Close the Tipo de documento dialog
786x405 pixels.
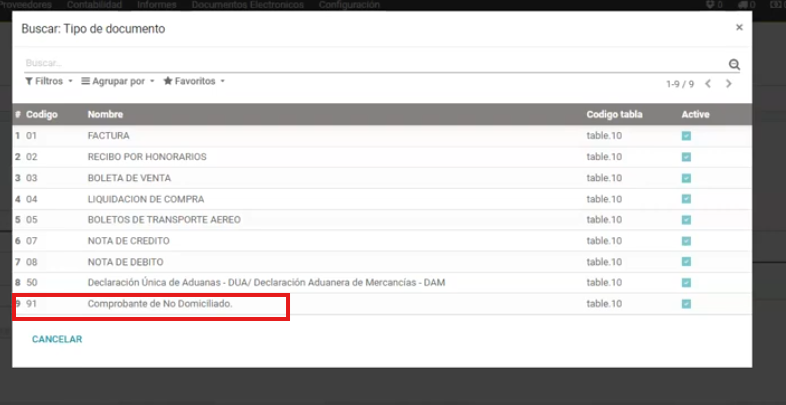pyautogui.click(x=739, y=28)
